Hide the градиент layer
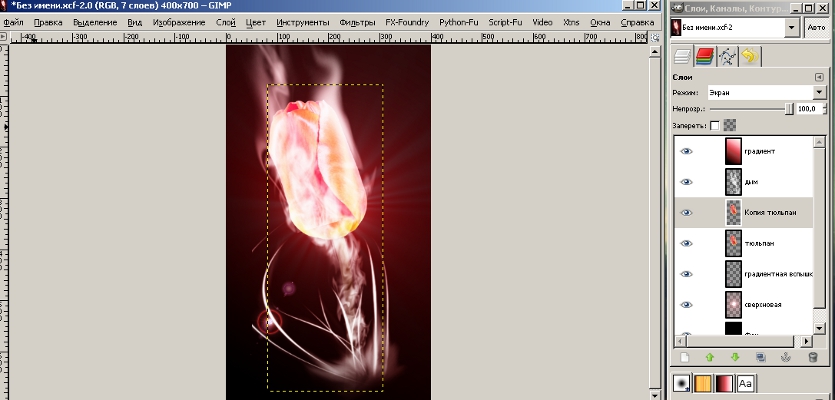The image size is (835, 400). (686, 151)
